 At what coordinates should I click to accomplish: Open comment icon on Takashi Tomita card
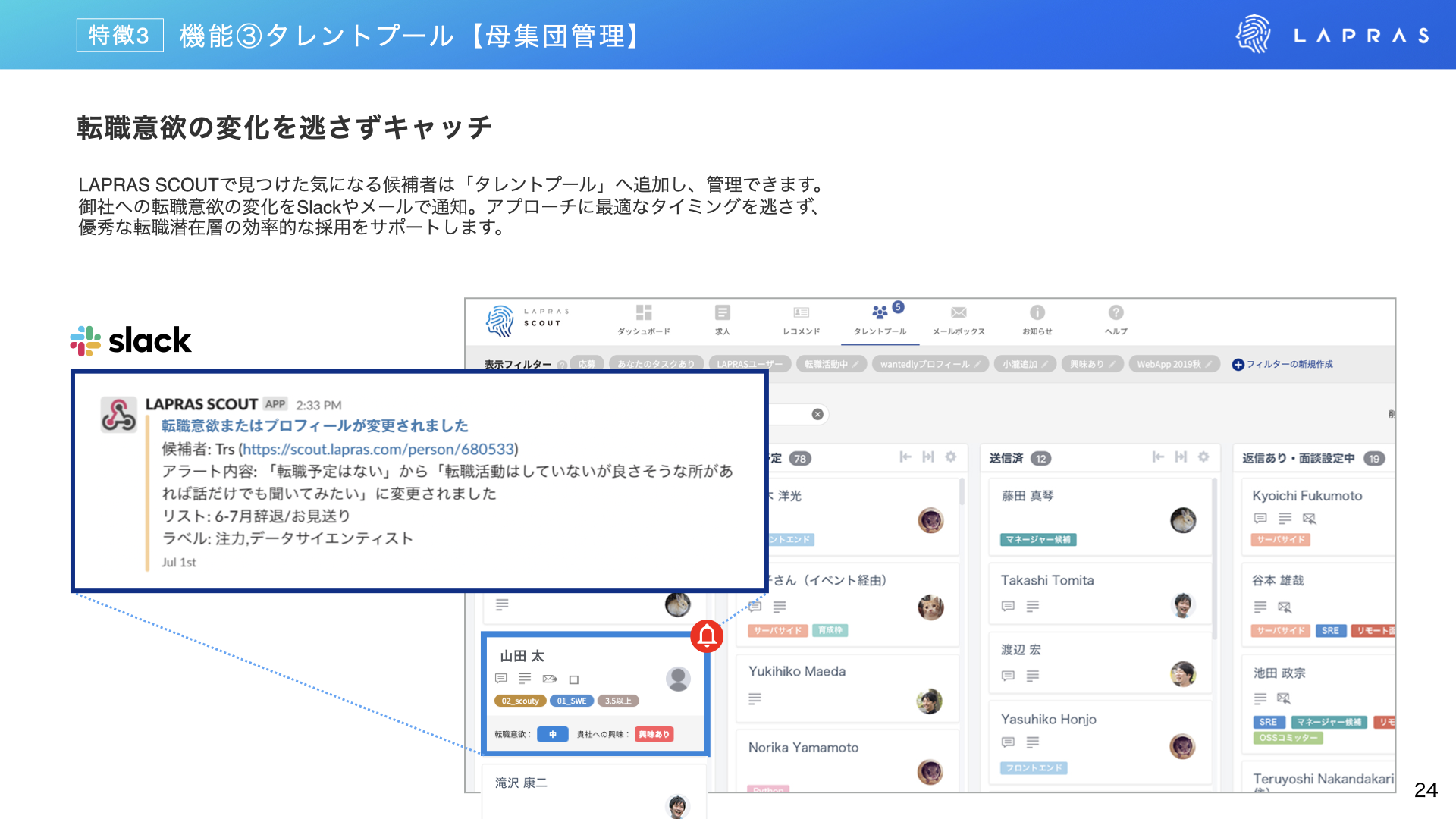[x=1008, y=606]
